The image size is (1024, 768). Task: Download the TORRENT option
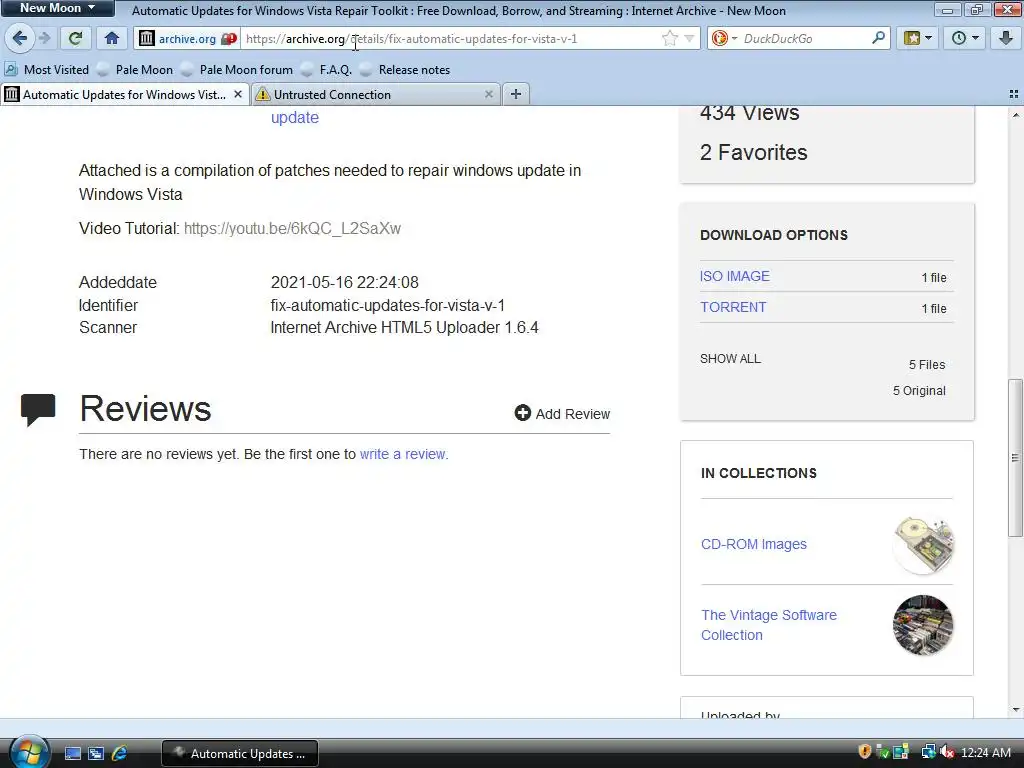[x=733, y=307]
